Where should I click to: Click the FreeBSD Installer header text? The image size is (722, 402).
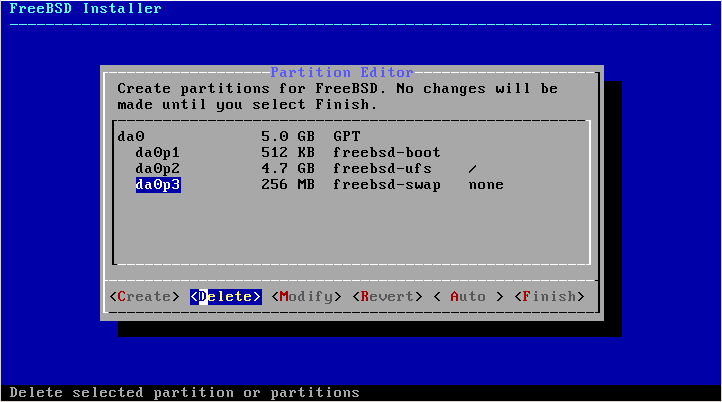click(86, 8)
